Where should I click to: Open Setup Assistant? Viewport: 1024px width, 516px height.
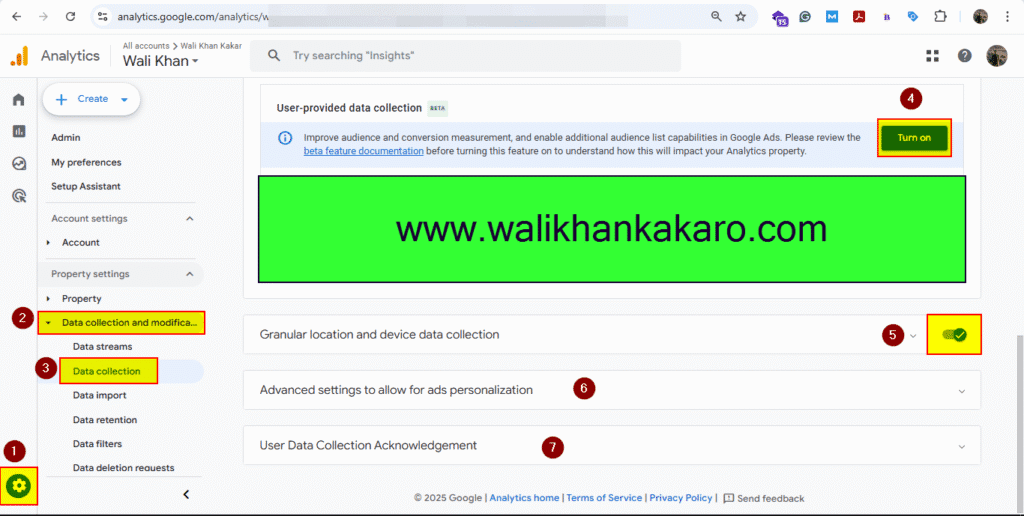(x=86, y=186)
